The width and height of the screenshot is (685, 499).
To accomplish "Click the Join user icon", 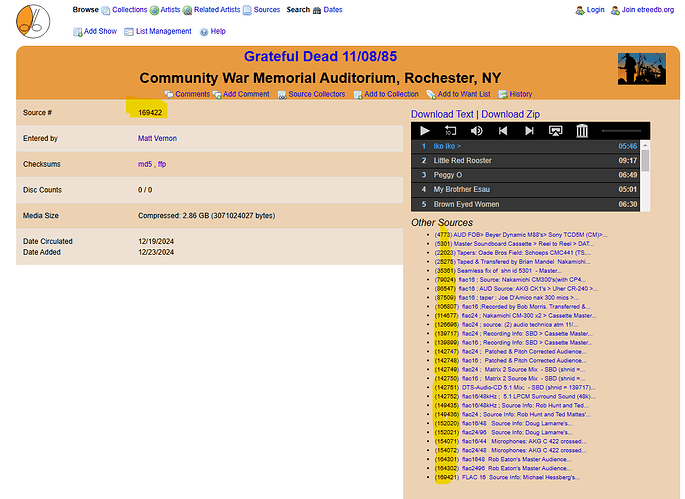I will pyautogui.click(x=616, y=10).
